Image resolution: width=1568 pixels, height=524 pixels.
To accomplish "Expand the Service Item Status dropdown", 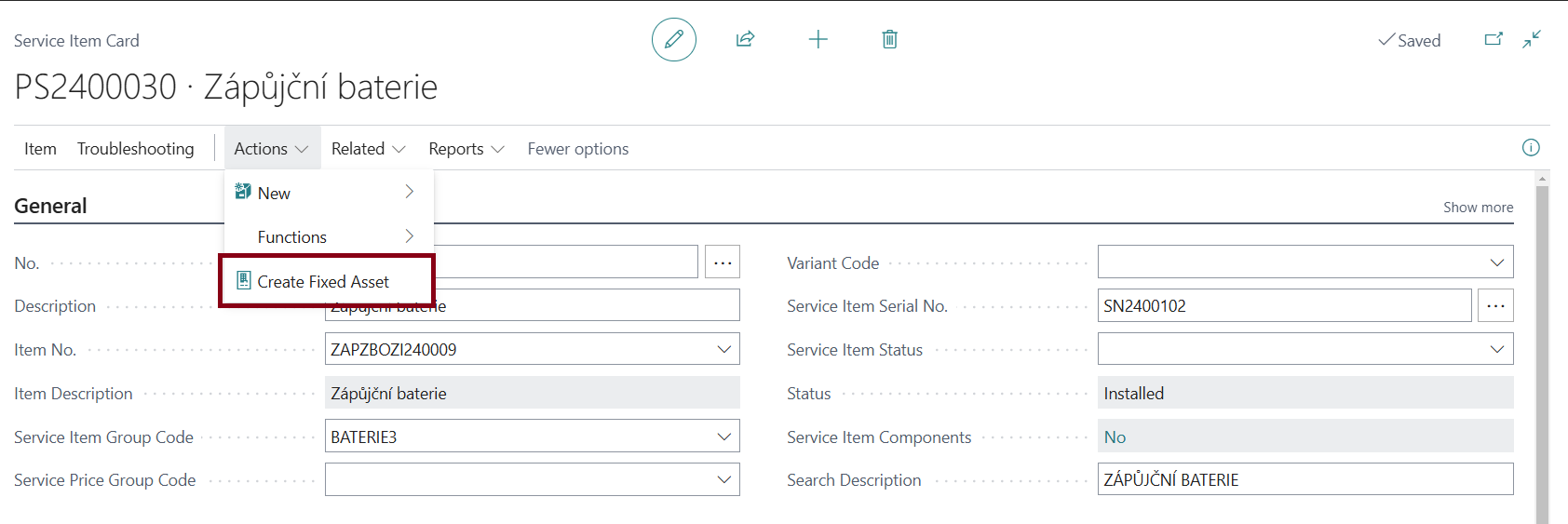I will click(1497, 349).
